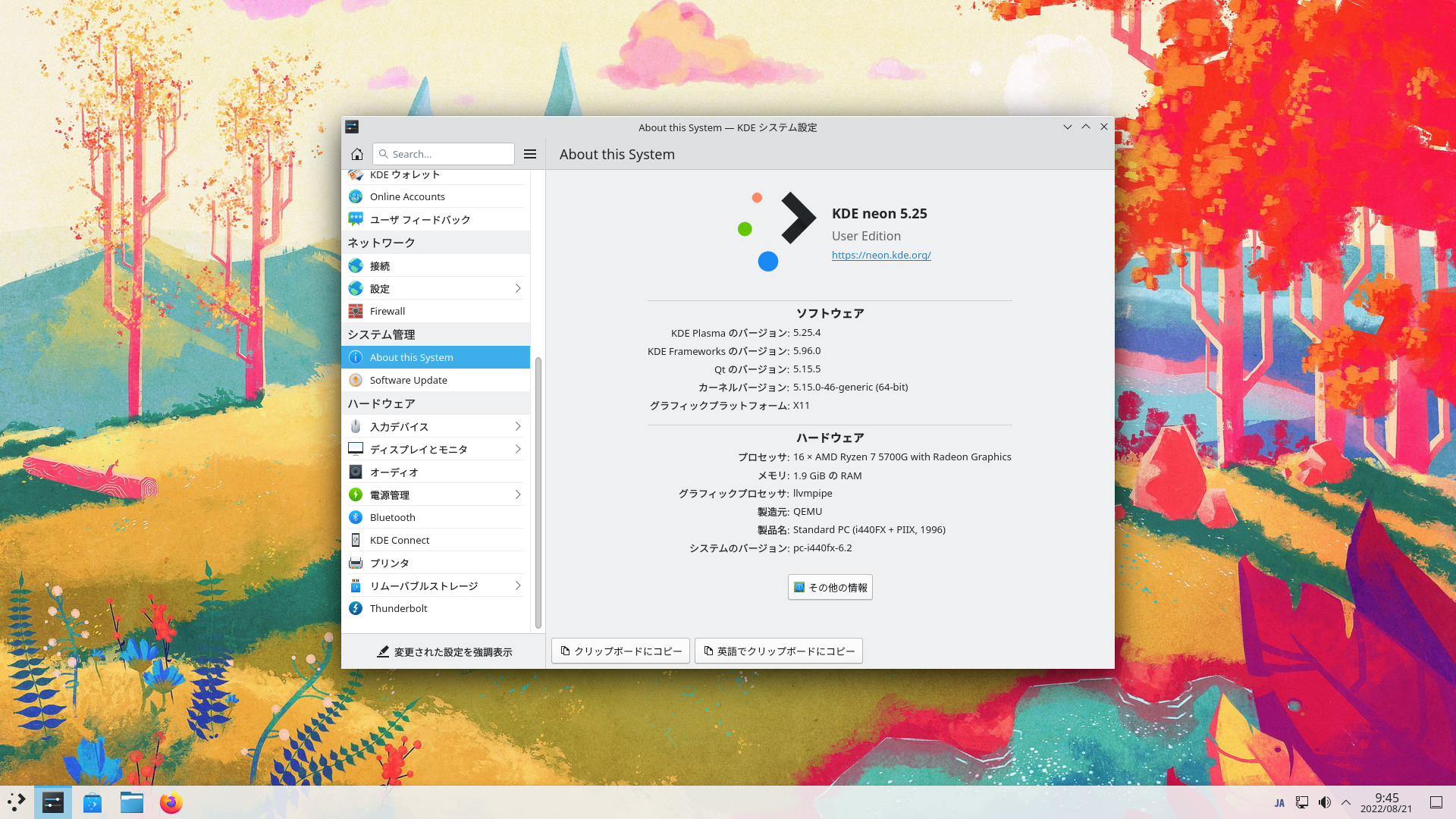
Task: Click the home icon in the settings sidebar
Action: pos(357,154)
